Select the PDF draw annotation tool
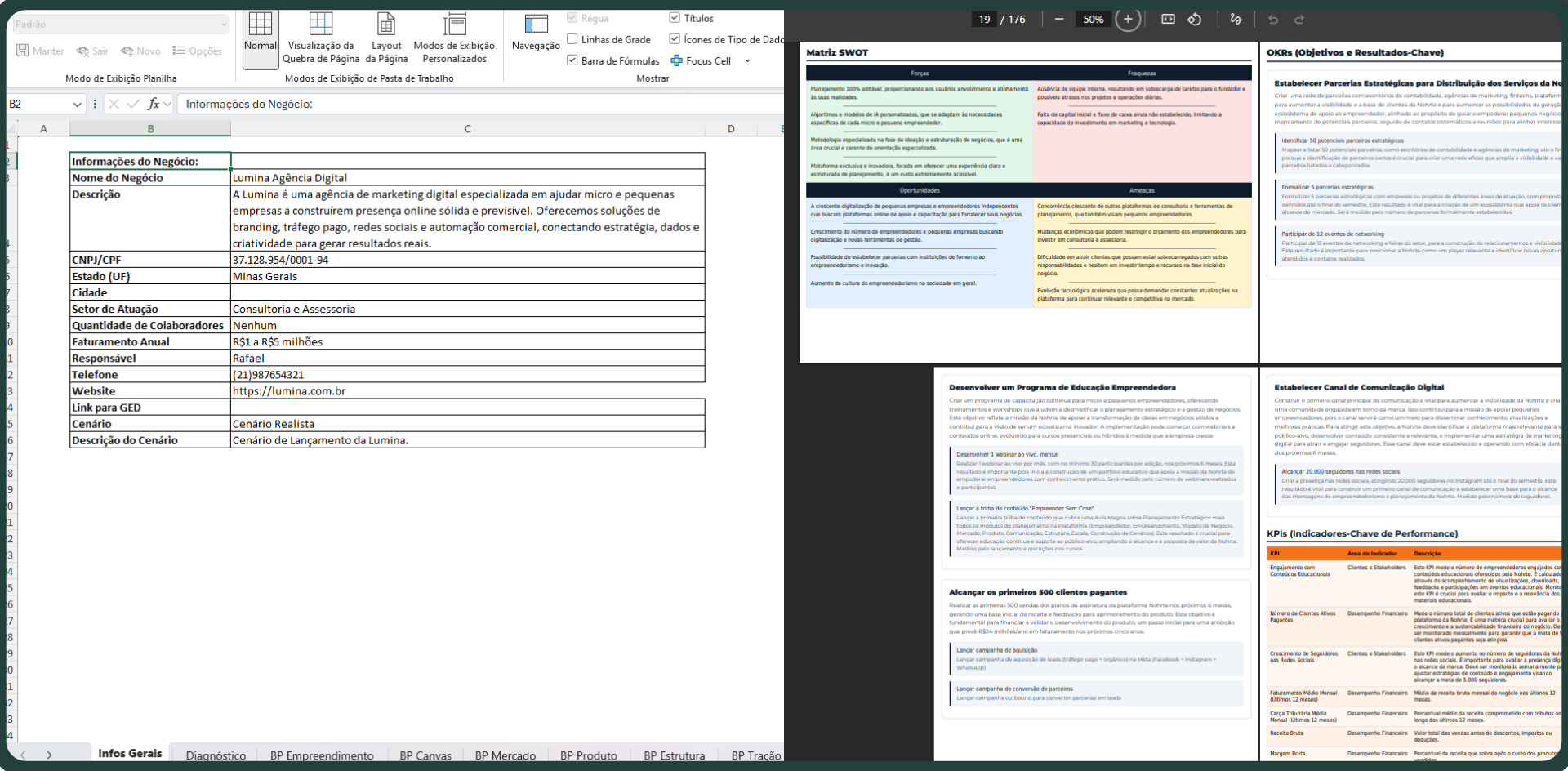 (x=1236, y=19)
